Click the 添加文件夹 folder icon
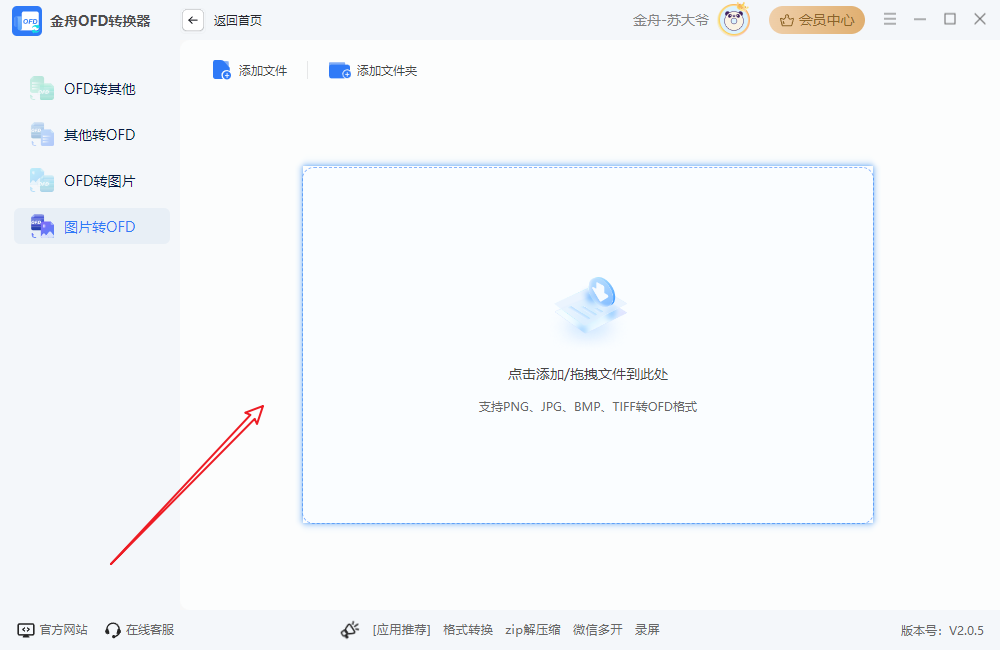 [339, 70]
